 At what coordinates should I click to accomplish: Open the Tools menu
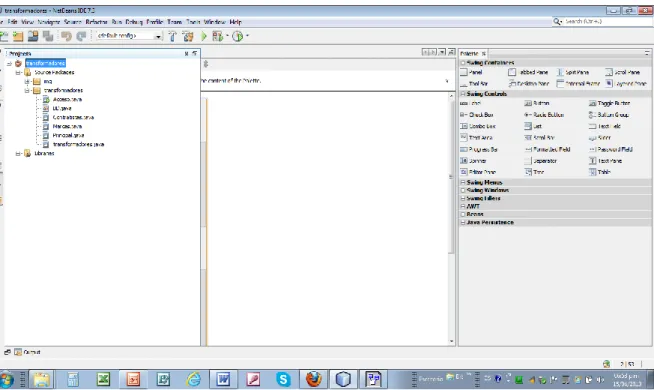193,22
